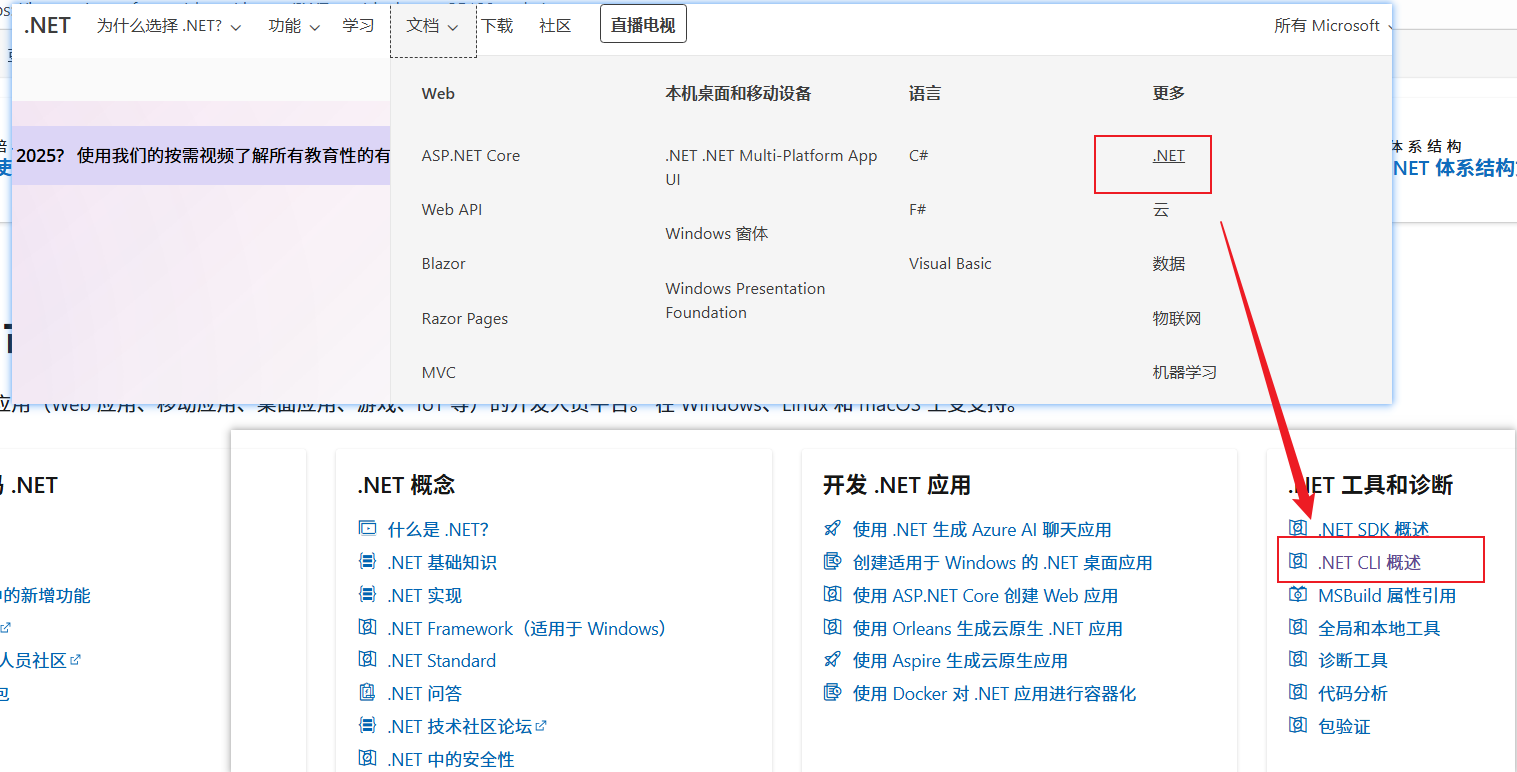Screen dimensions: 1517x772
Task: Open the MSBuild 属性引用 link
Action: [x=1387, y=596]
